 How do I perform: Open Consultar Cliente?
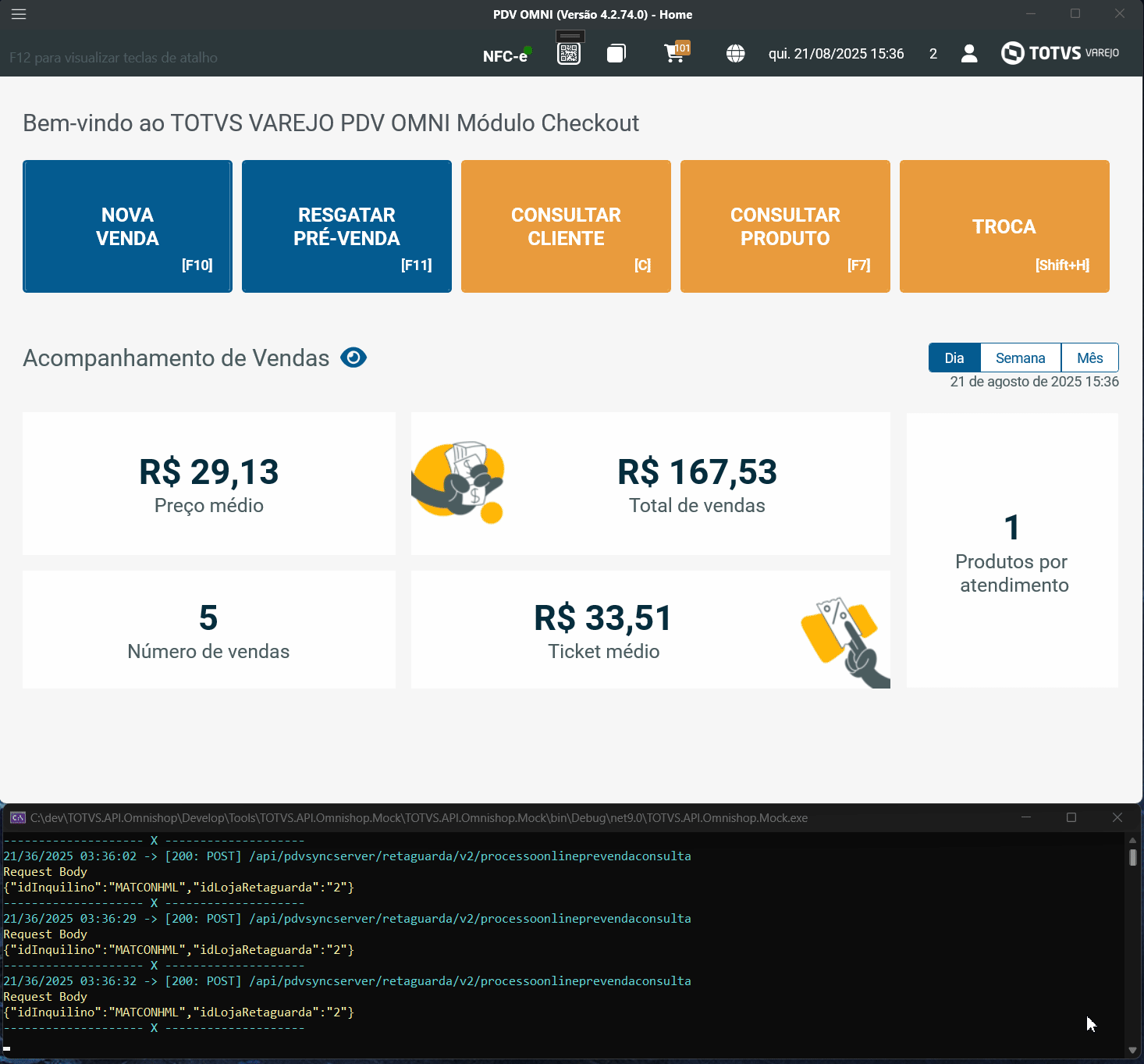566,226
